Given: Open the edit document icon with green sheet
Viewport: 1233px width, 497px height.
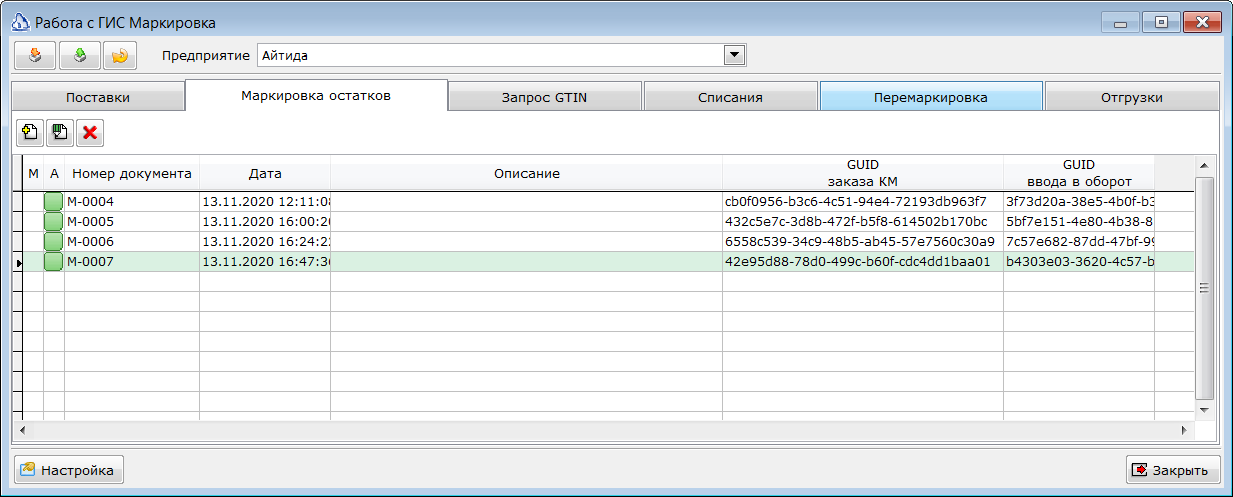Looking at the screenshot, I should coord(60,132).
